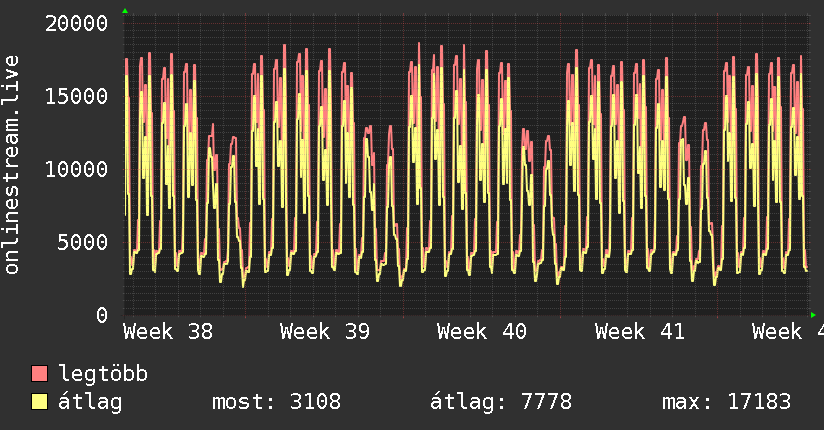Click the Week 38 axis label
This screenshot has width=824, height=430.
click(168, 332)
